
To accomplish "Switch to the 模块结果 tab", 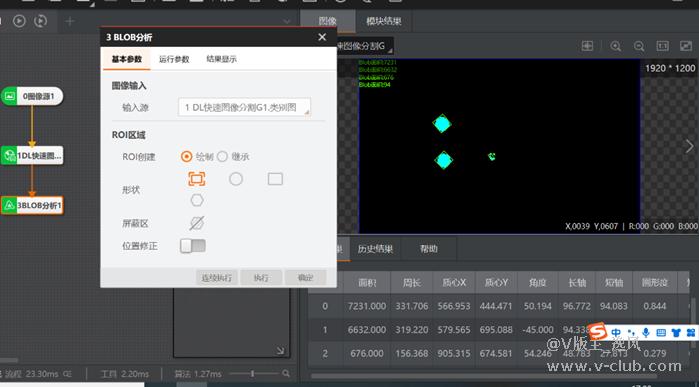I will (x=384, y=21).
